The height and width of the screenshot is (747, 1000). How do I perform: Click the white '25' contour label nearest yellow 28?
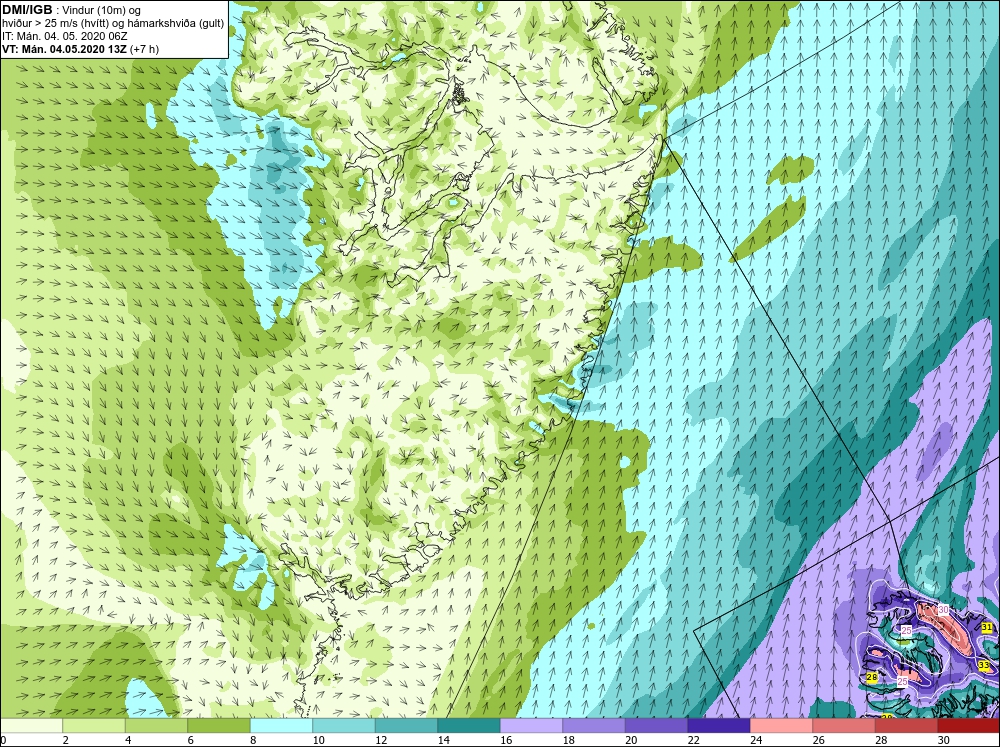coord(902,681)
